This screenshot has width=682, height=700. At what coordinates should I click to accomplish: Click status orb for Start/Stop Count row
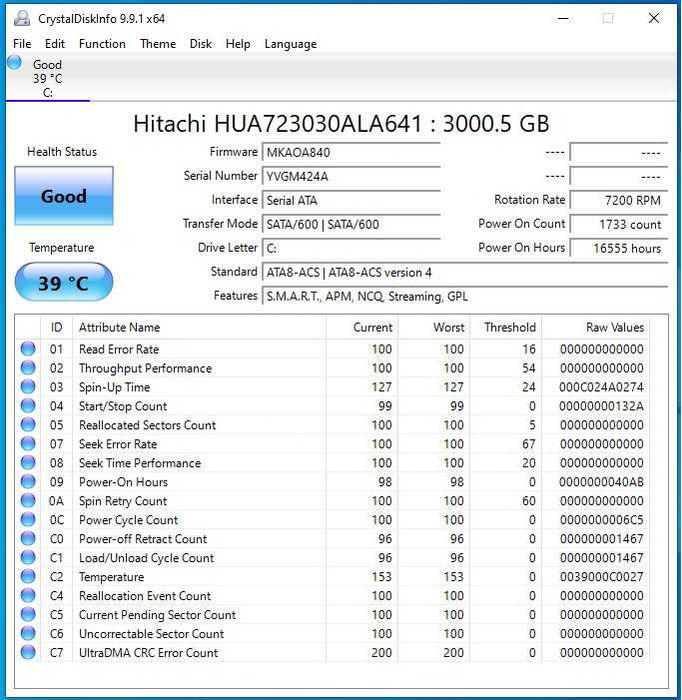(28, 405)
